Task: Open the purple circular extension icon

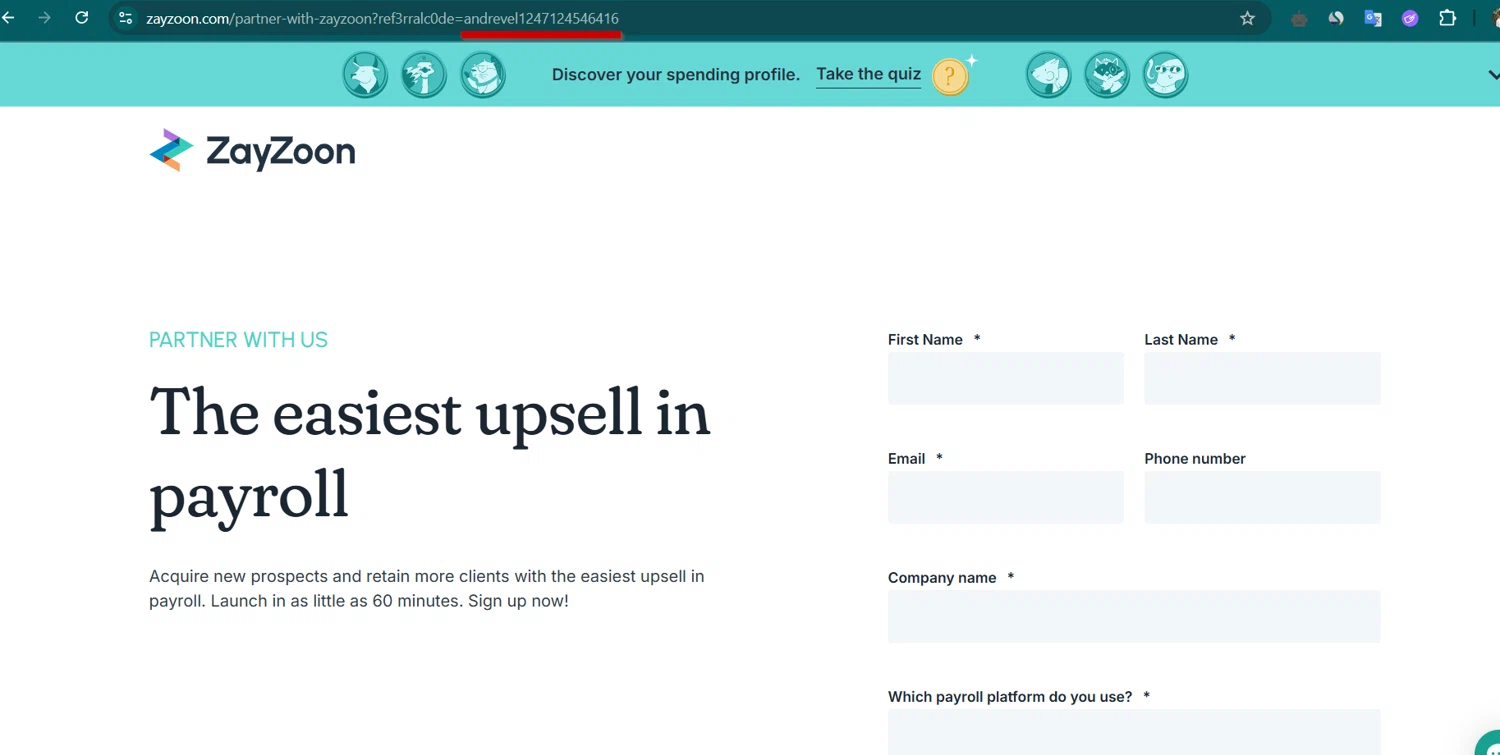Action: [1410, 19]
